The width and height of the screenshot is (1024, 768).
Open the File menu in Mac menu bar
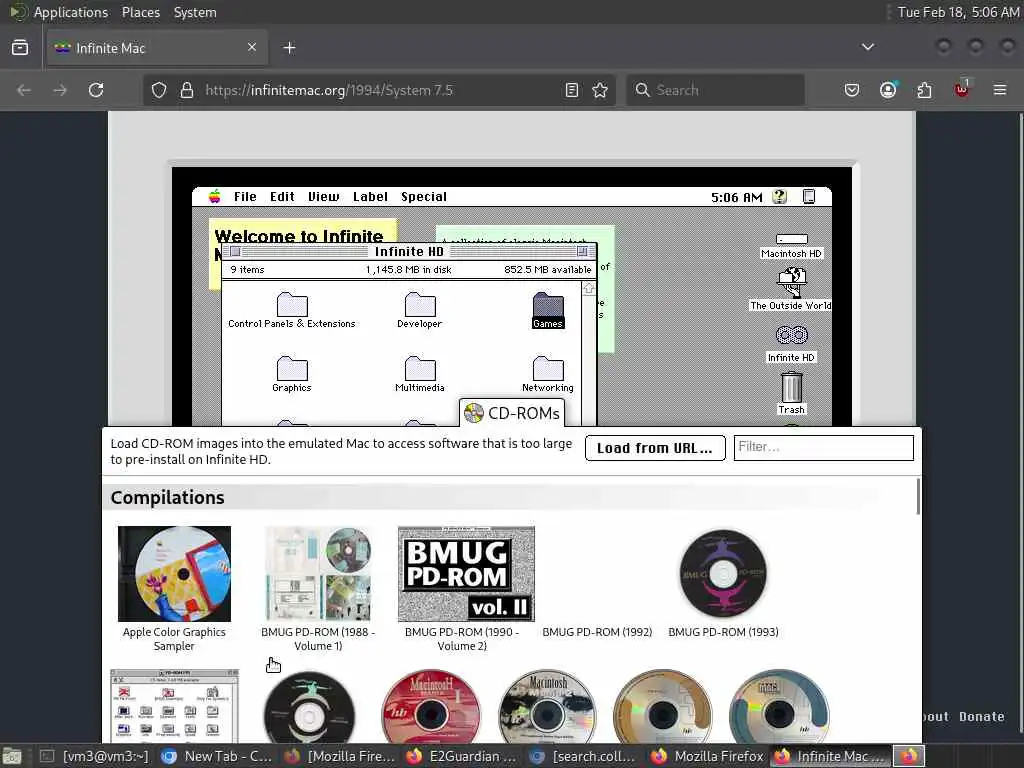(x=245, y=197)
